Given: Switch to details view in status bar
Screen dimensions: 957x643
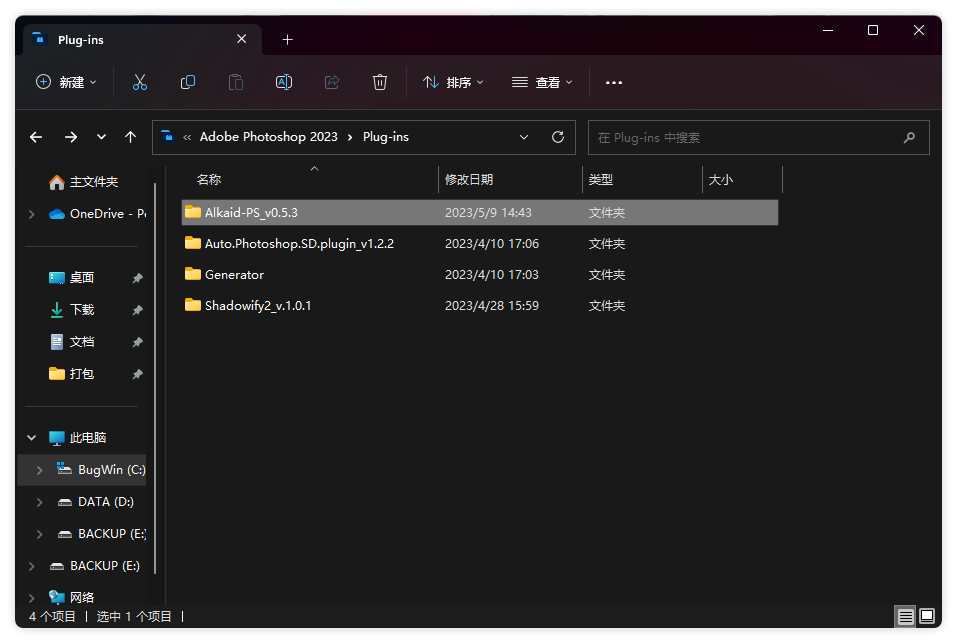Looking at the screenshot, I should (x=905, y=616).
